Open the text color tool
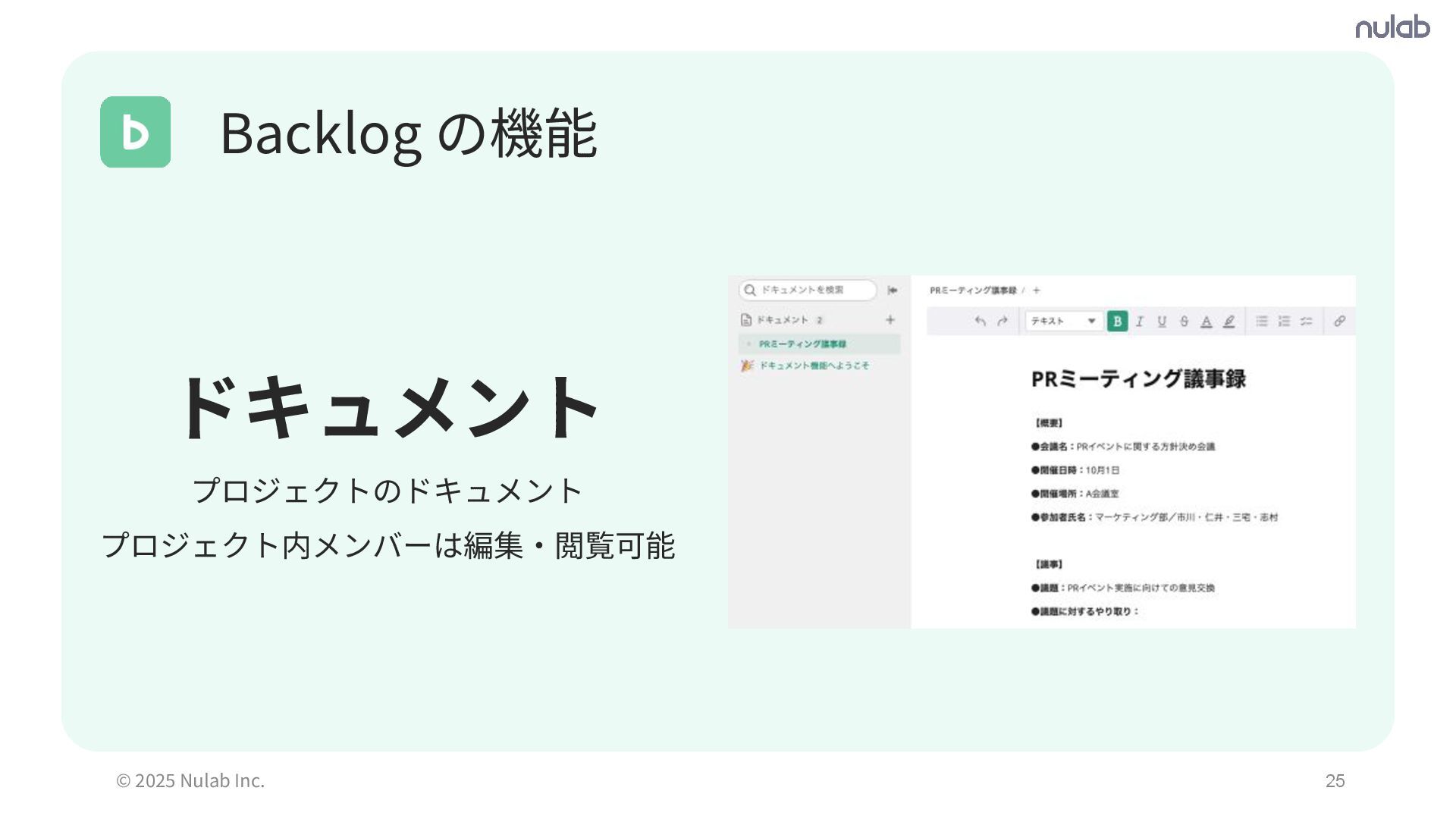Viewport: 1456px width, 819px height. (x=1206, y=321)
